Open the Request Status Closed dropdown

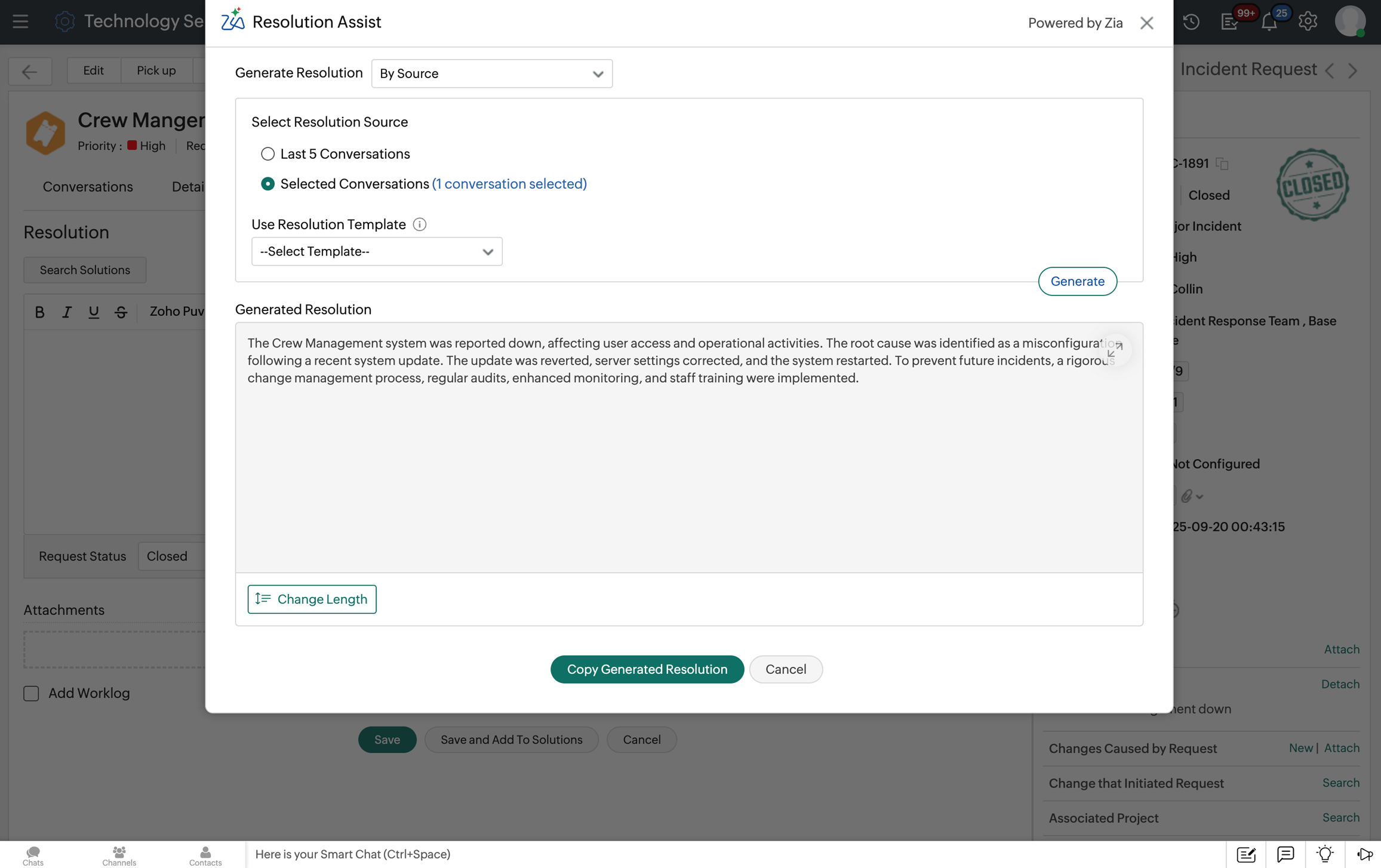point(170,556)
